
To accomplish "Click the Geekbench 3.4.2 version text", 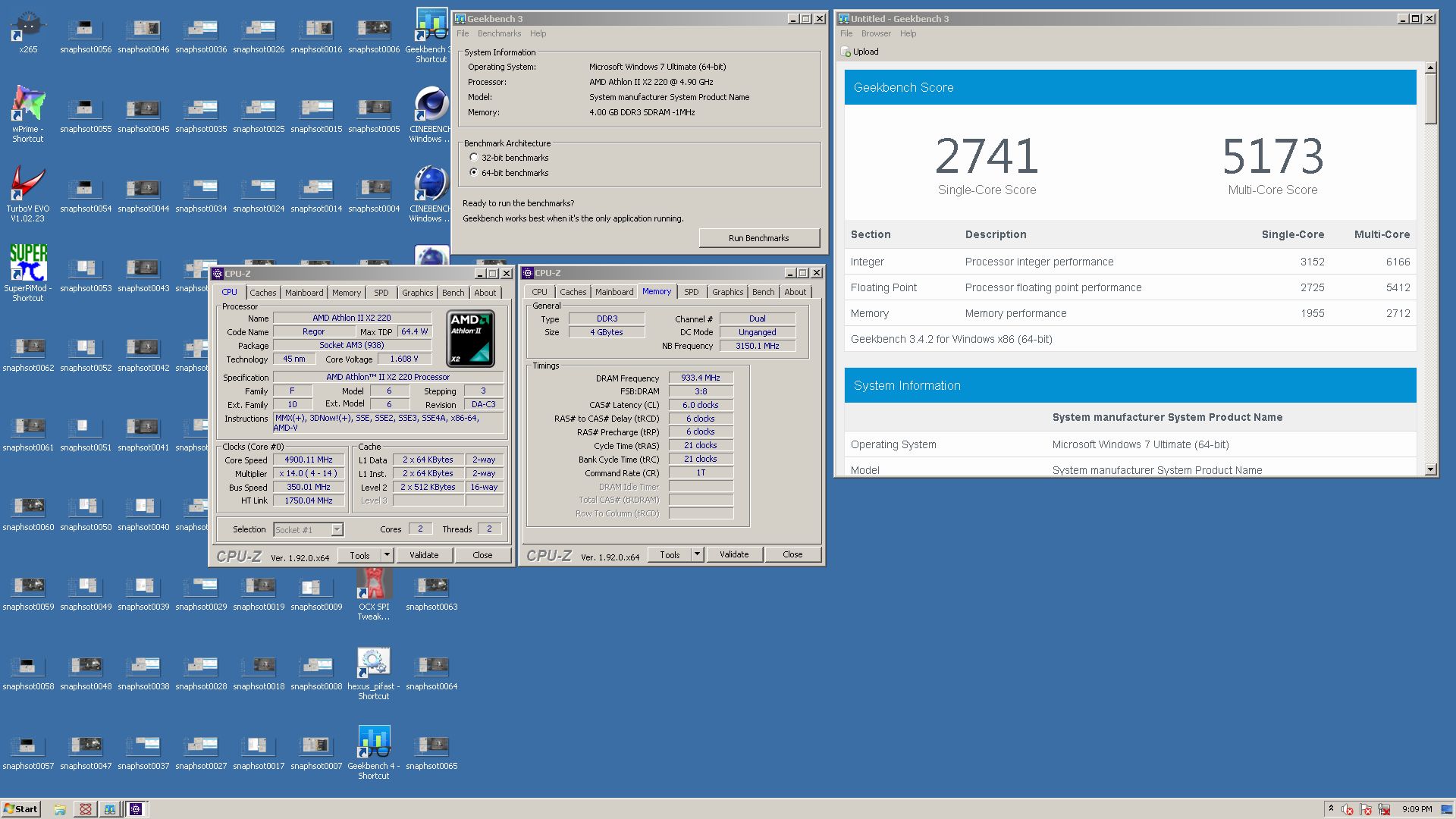I will [x=951, y=339].
